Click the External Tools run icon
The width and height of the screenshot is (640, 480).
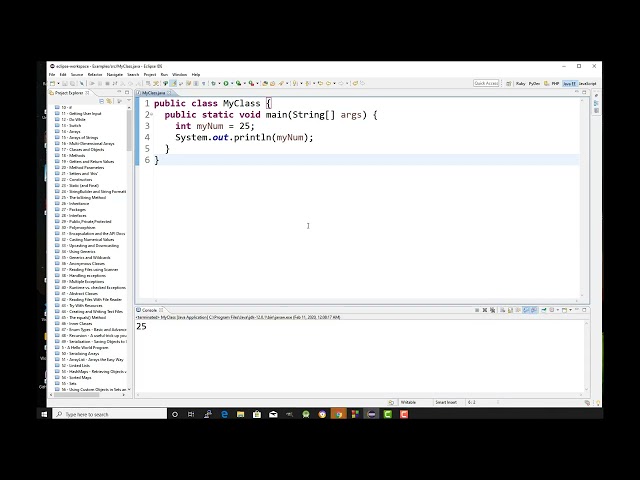pos(251,83)
